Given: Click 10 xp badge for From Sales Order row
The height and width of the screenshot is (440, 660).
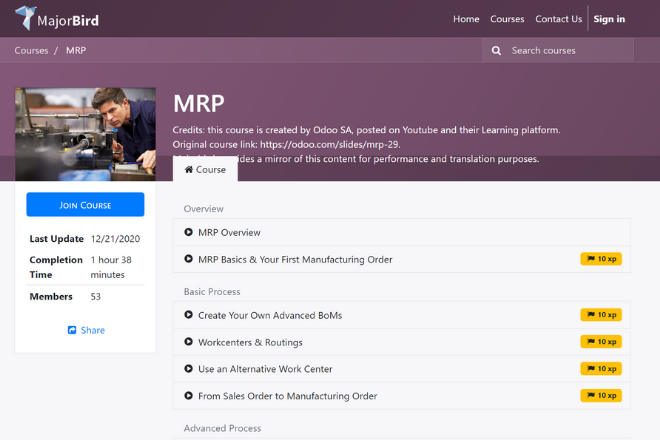Looking at the screenshot, I should [601, 396].
